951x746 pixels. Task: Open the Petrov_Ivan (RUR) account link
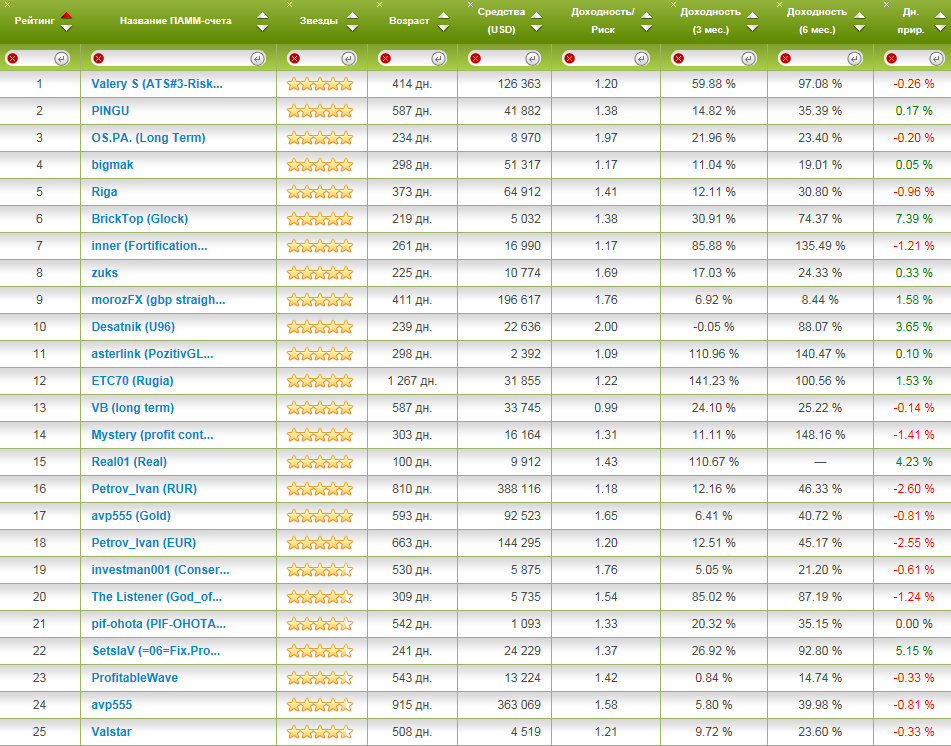144,489
